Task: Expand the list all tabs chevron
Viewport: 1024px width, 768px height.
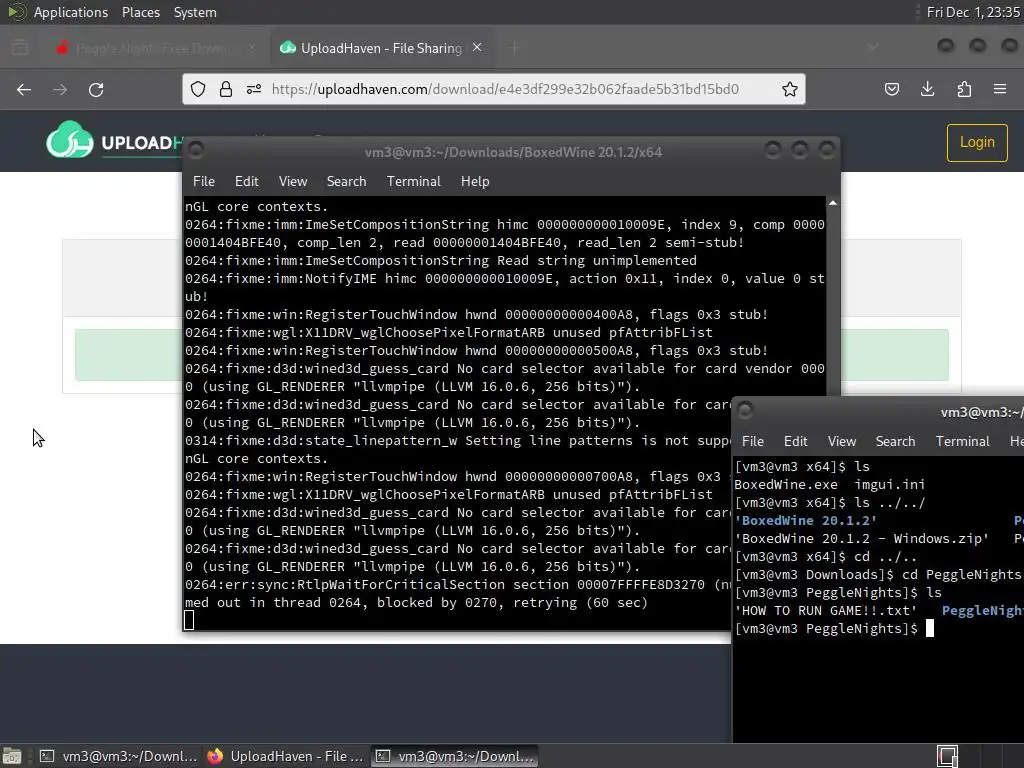Action: coord(873,48)
